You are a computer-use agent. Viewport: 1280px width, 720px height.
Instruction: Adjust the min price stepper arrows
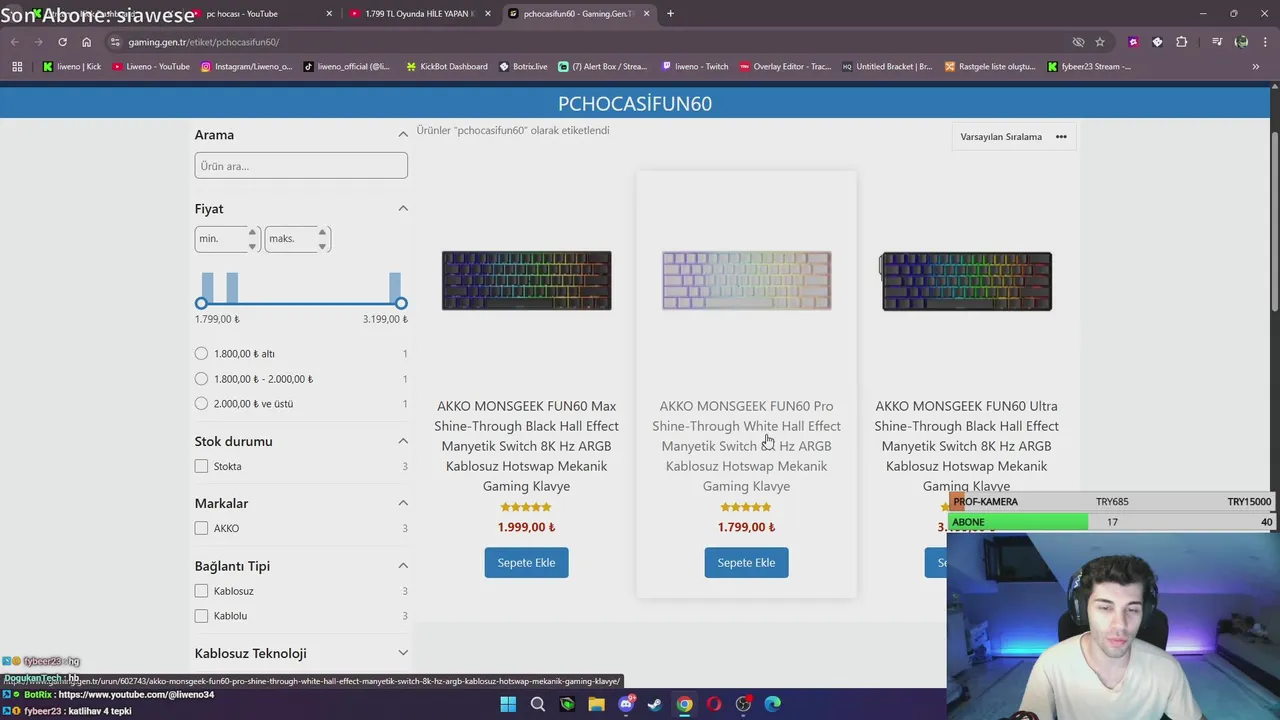click(x=252, y=239)
